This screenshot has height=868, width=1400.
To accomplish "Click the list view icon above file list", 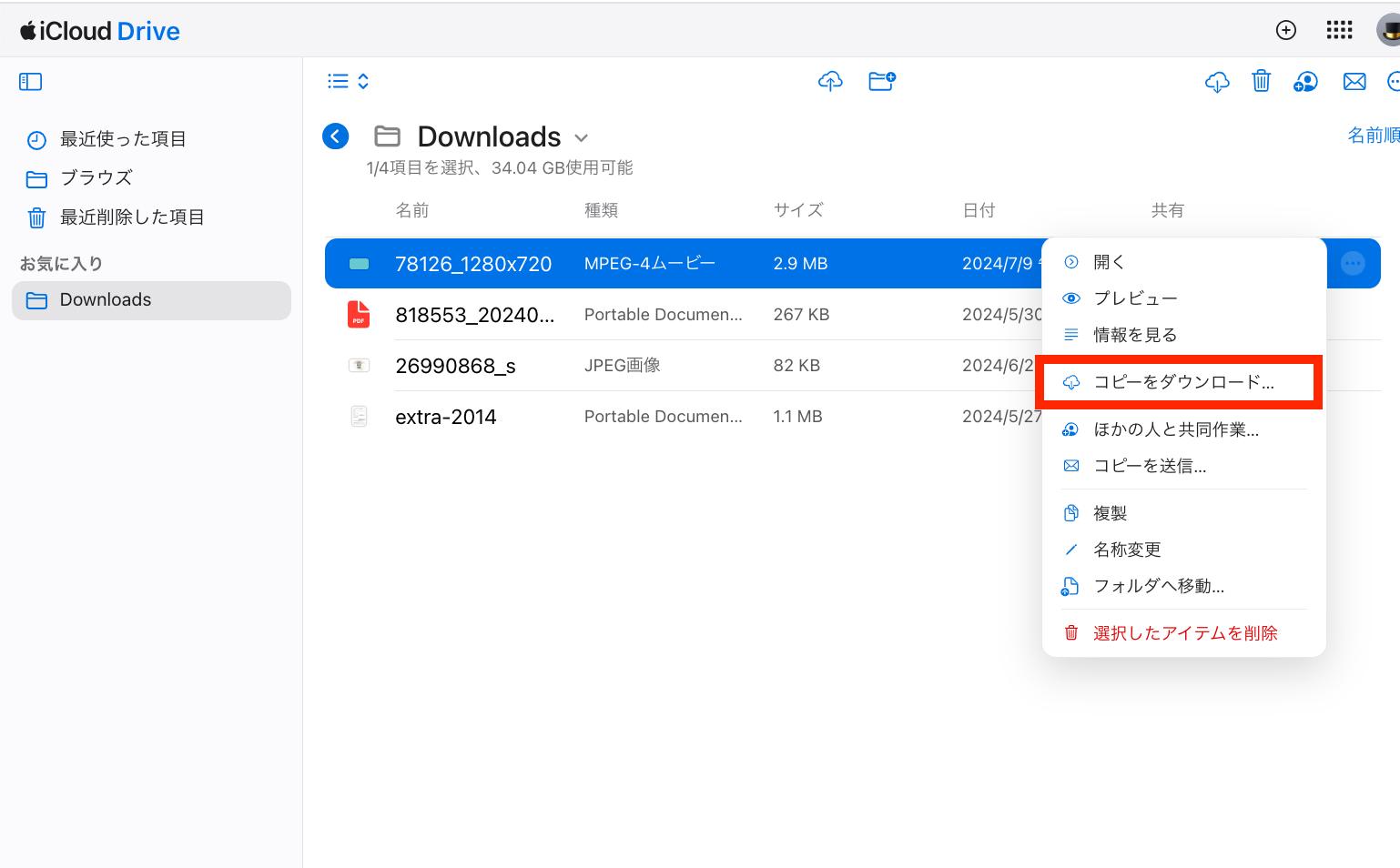I will (336, 81).
